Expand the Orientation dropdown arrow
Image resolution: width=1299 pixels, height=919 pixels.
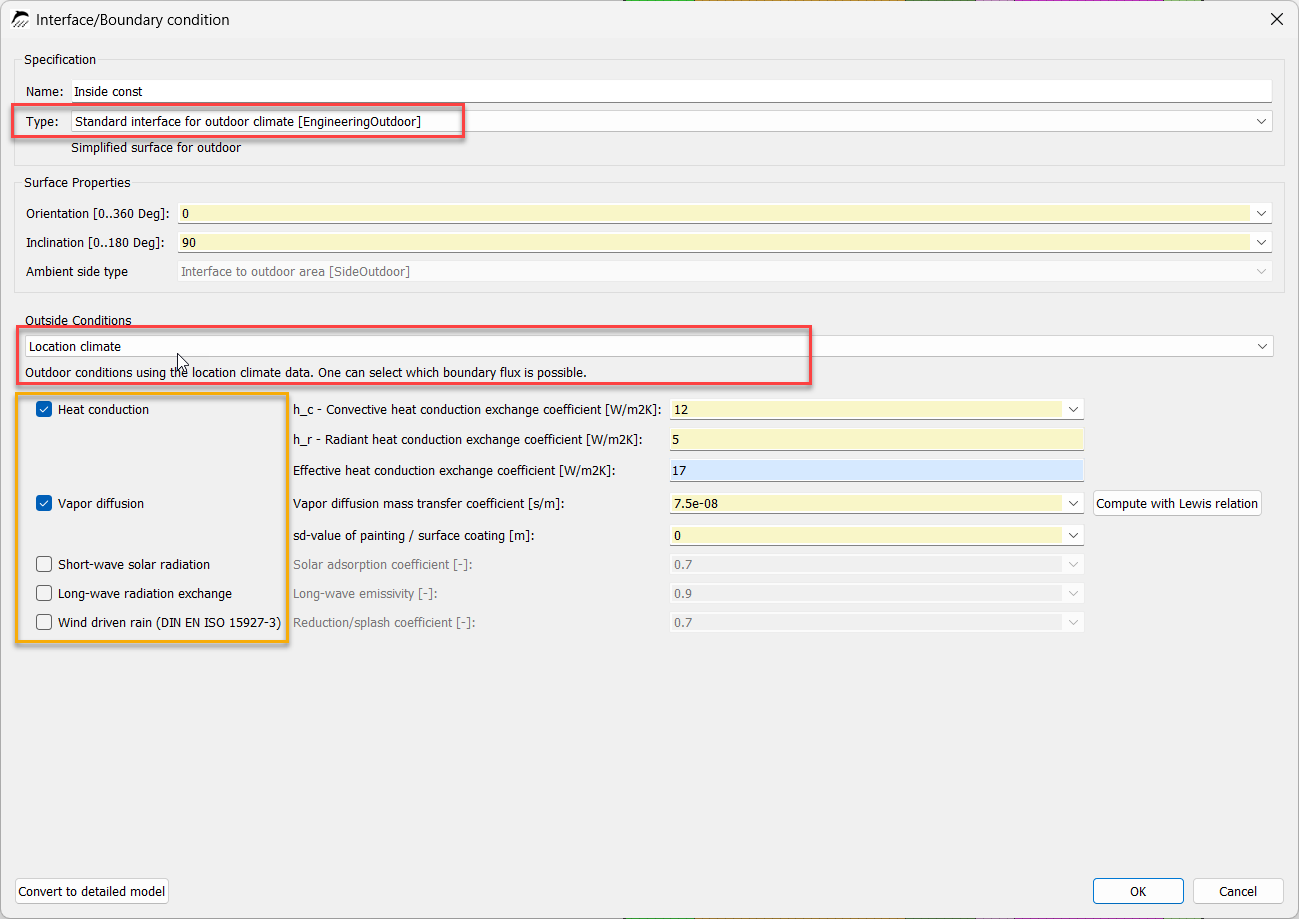pyautogui.click(x=1261, y=213)
